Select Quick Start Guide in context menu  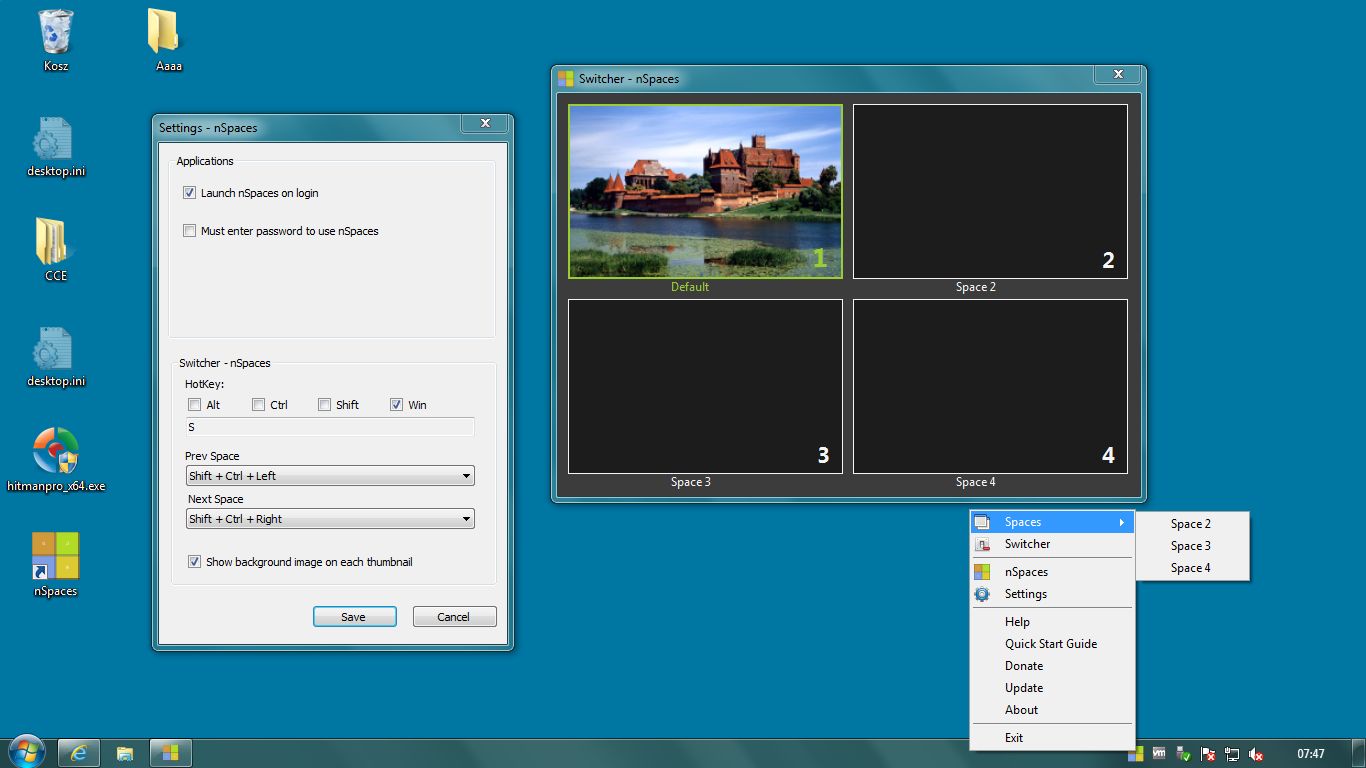coord(1050,644)
